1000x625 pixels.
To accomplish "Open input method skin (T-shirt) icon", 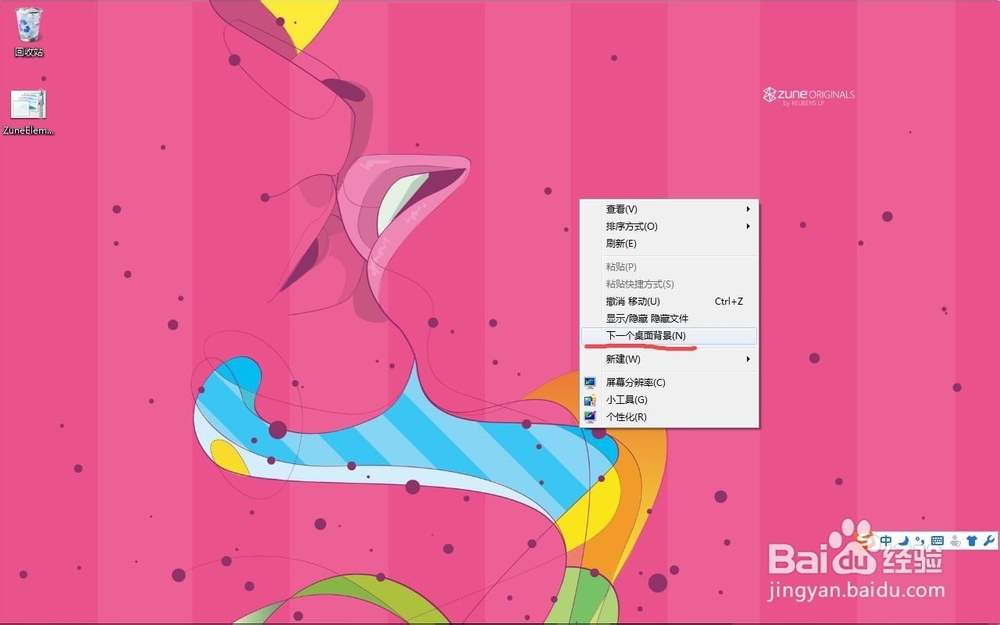I will 972,540.
